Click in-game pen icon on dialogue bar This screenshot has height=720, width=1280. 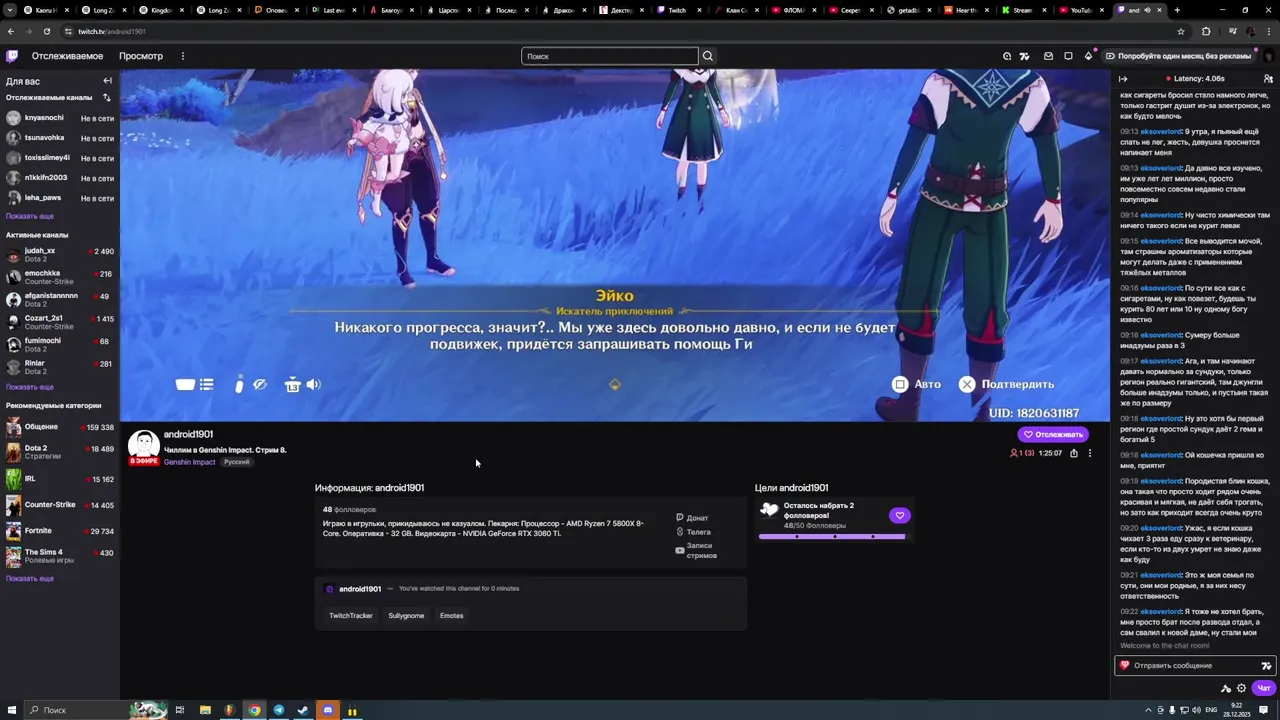(x=239, y=384)
